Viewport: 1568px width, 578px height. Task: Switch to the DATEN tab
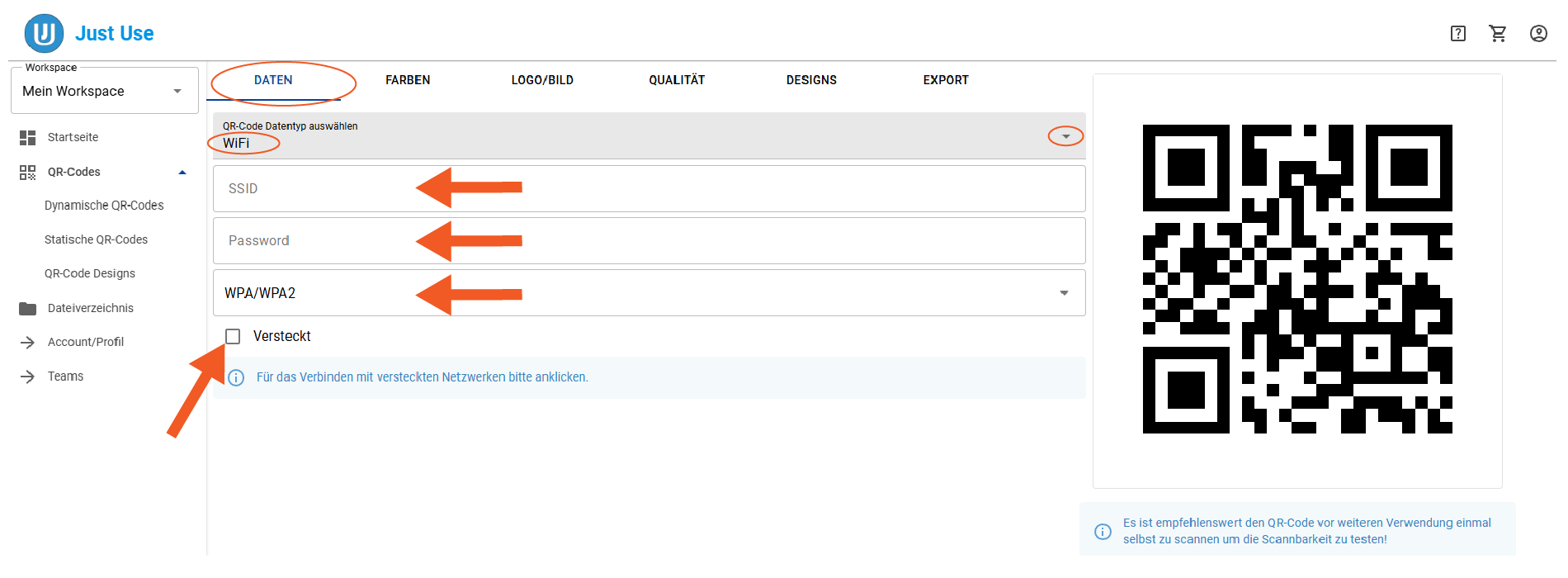click(273, 80)
